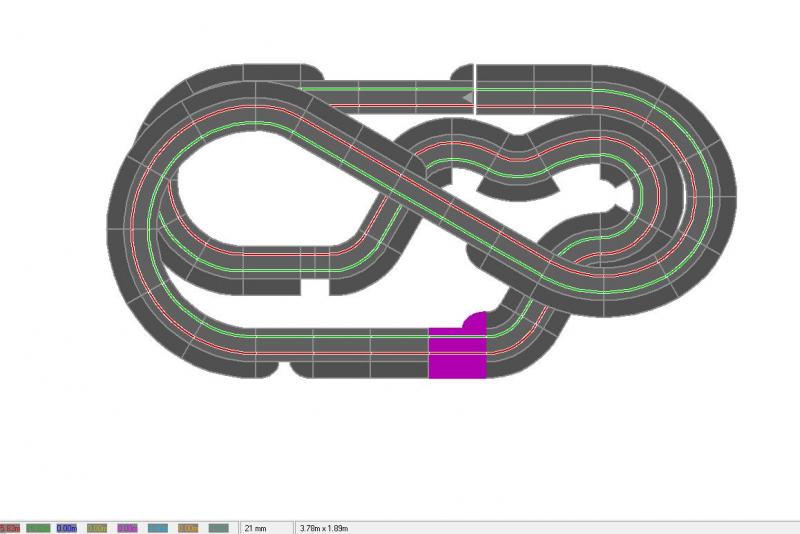Select the last grey-teal lane swatch
This screenshot has height=534, width=800.
point(218,527)
